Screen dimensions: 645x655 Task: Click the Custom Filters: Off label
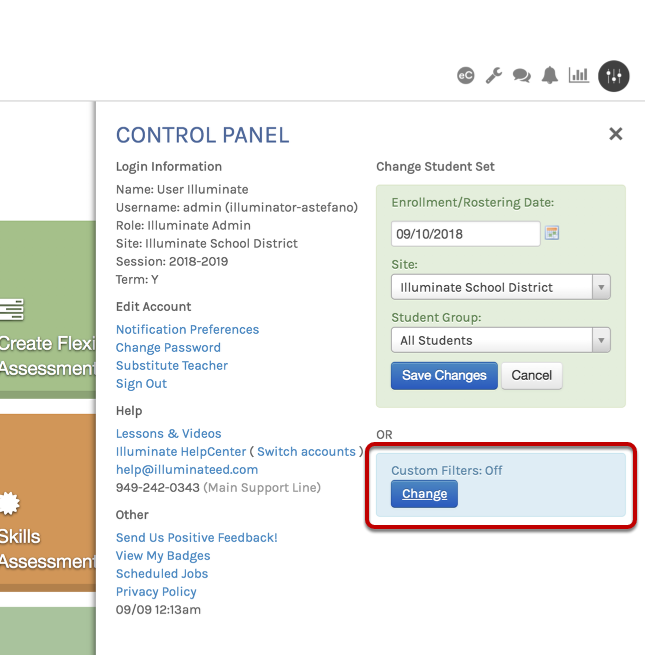tap(447, 470)
